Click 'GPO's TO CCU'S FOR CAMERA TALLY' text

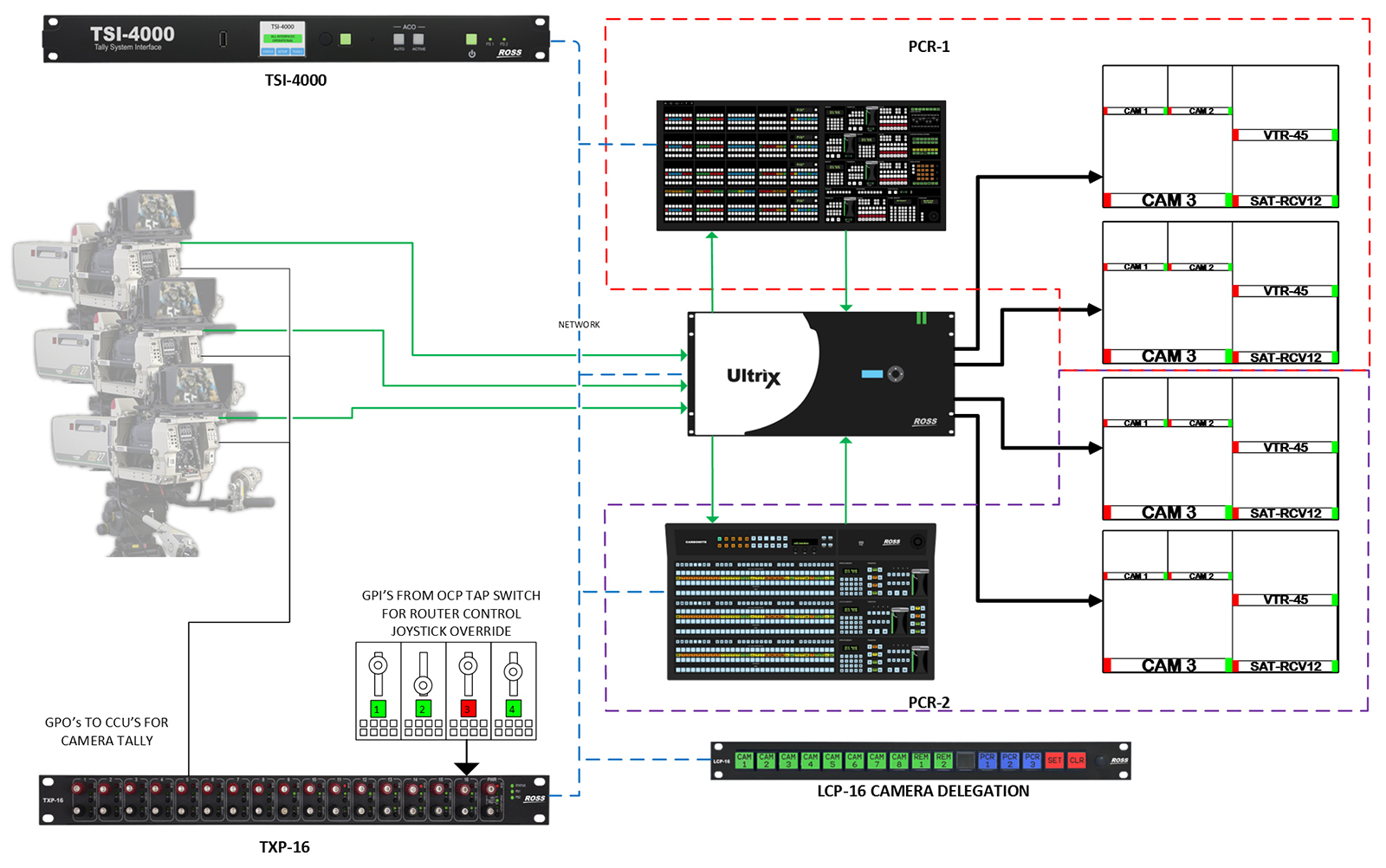[107, 731]
